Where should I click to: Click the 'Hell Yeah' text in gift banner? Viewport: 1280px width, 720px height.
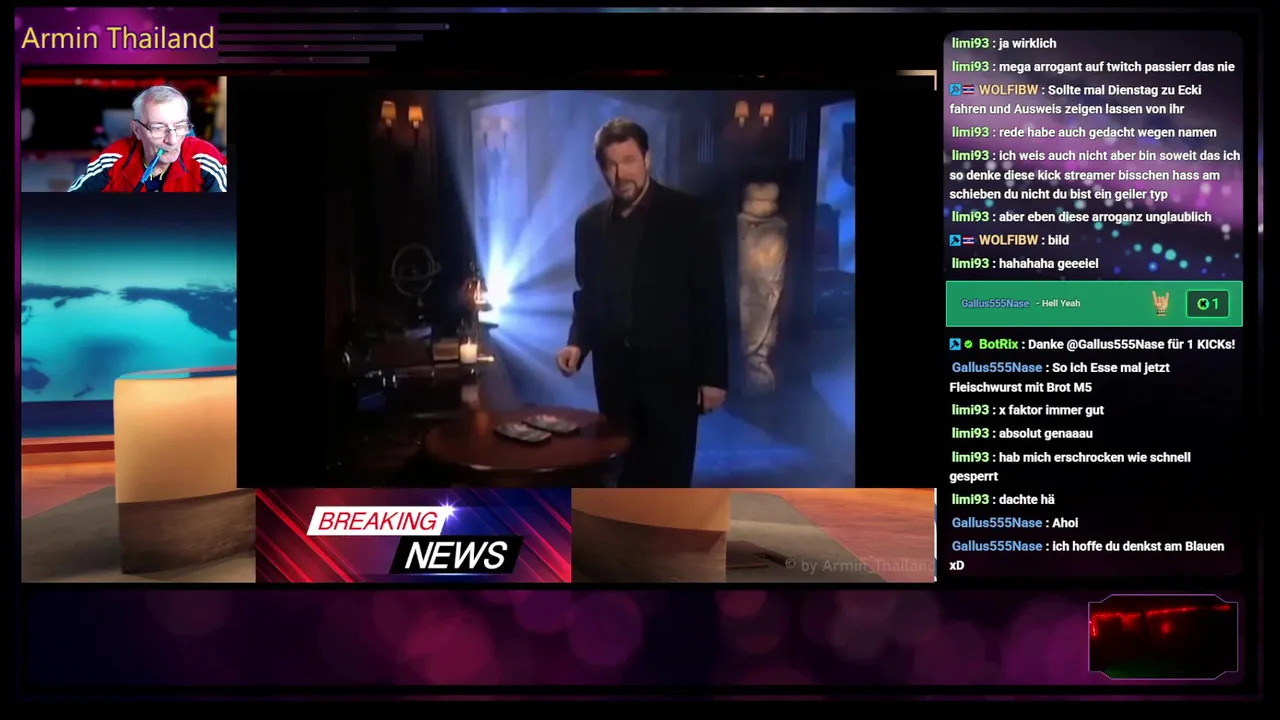click(x=1061, y=303)
